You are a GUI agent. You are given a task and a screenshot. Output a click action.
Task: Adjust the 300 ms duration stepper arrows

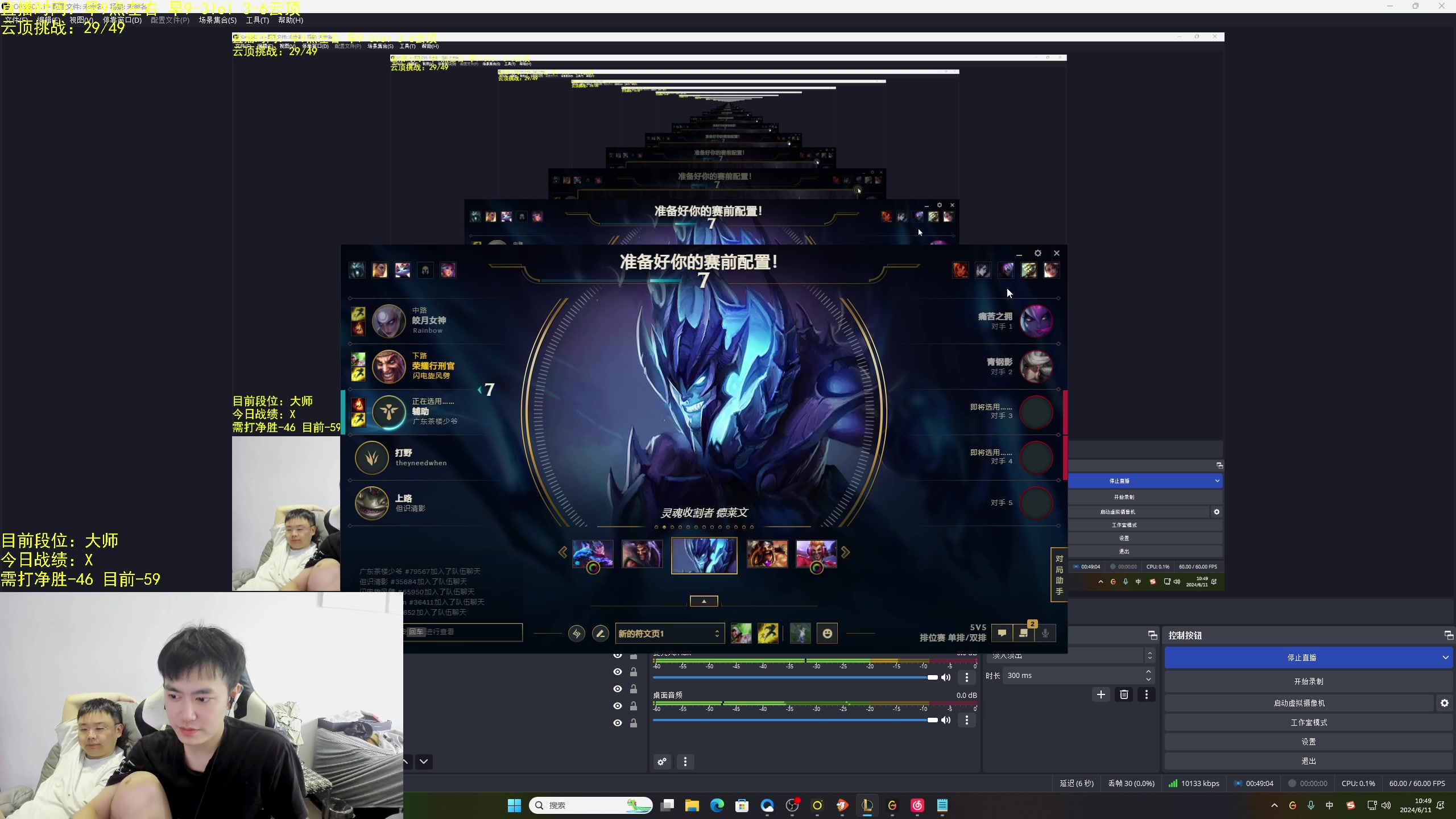coord(1149,676)
